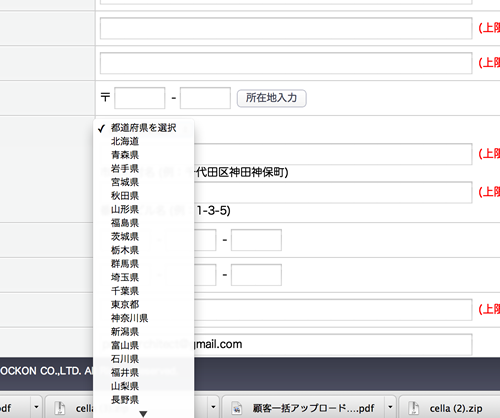The width and height of the screenshot is (500, 418).
Task: Expand more prefectures via bottom arrow
Action: tap(143, 414)
